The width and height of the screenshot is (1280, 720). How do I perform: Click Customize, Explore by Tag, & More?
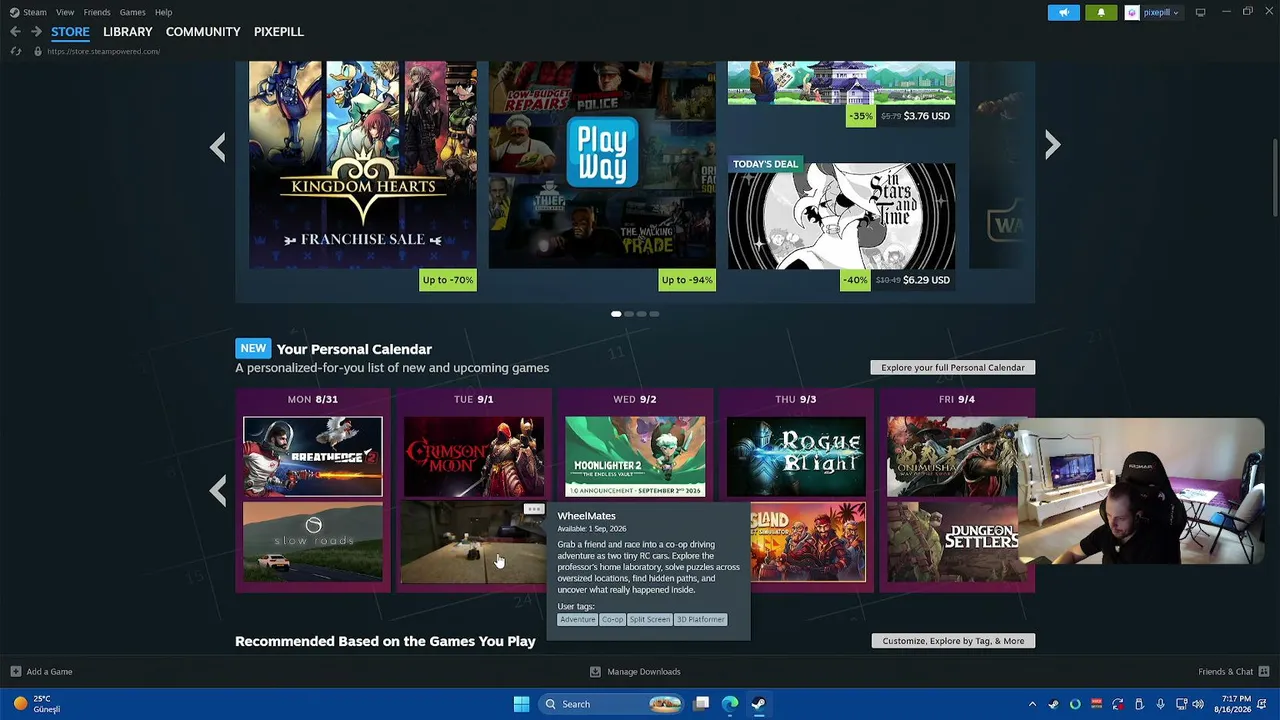pos(953,641)
